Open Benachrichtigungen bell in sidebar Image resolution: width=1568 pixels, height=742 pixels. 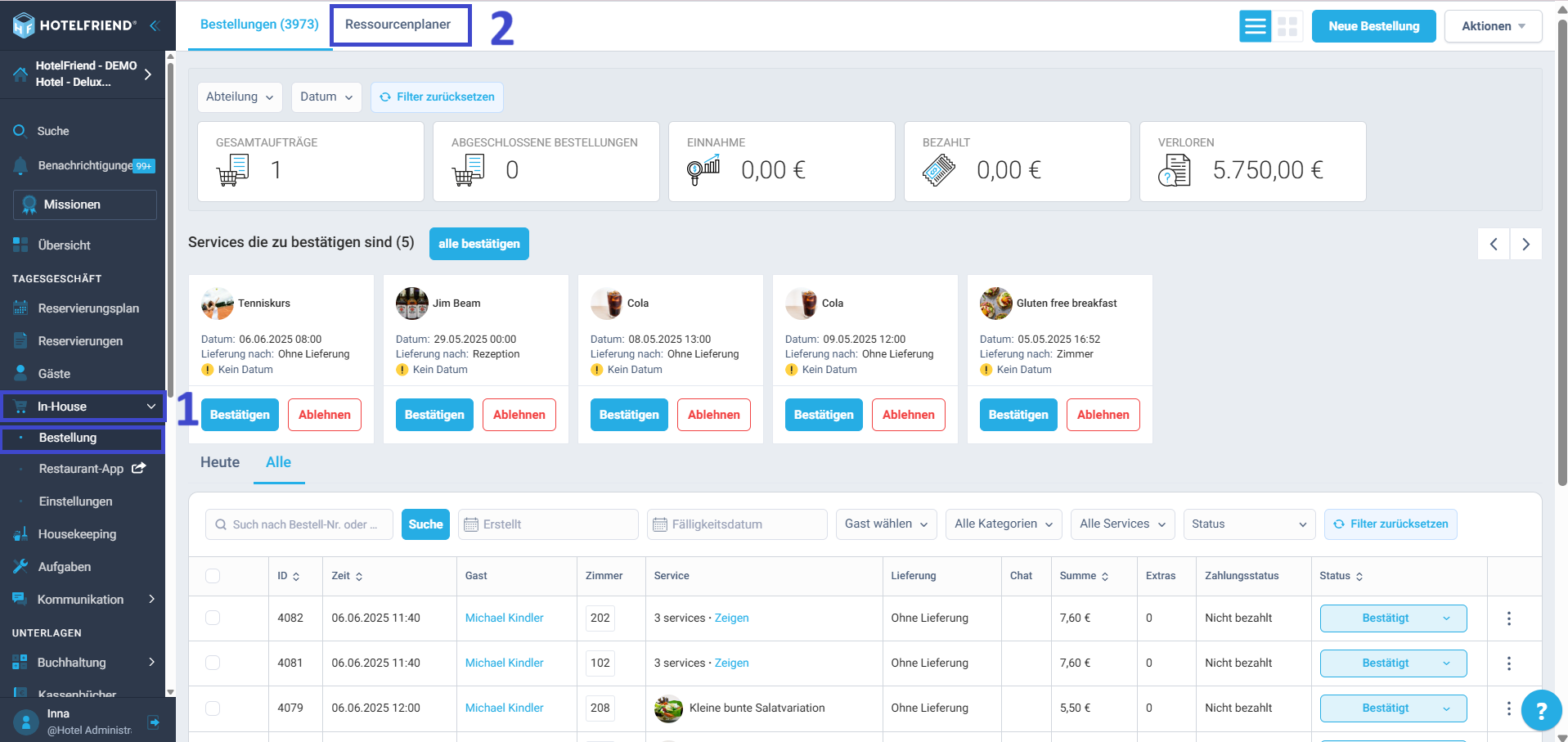(20, 165)
